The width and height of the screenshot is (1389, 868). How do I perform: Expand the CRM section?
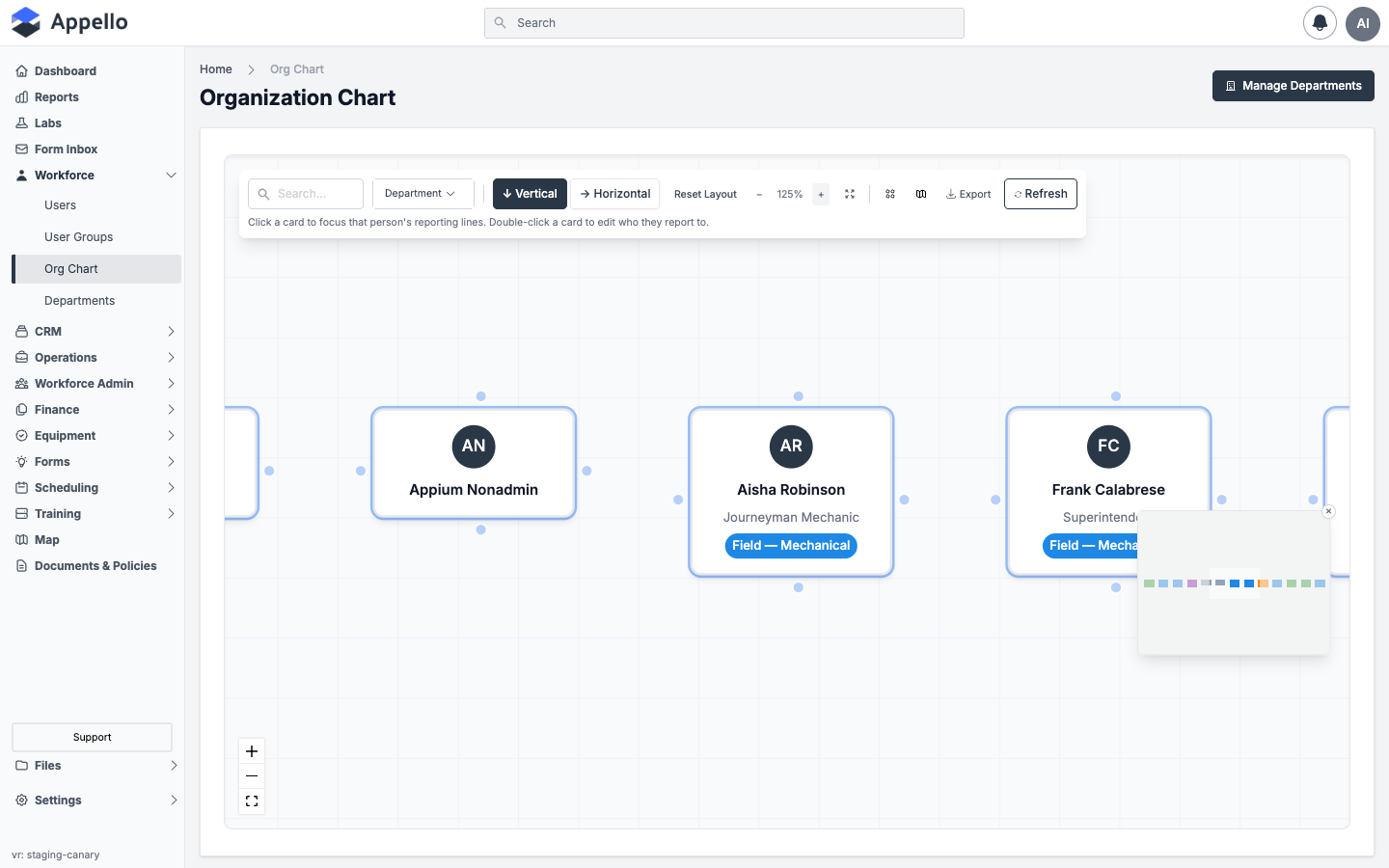96,332
